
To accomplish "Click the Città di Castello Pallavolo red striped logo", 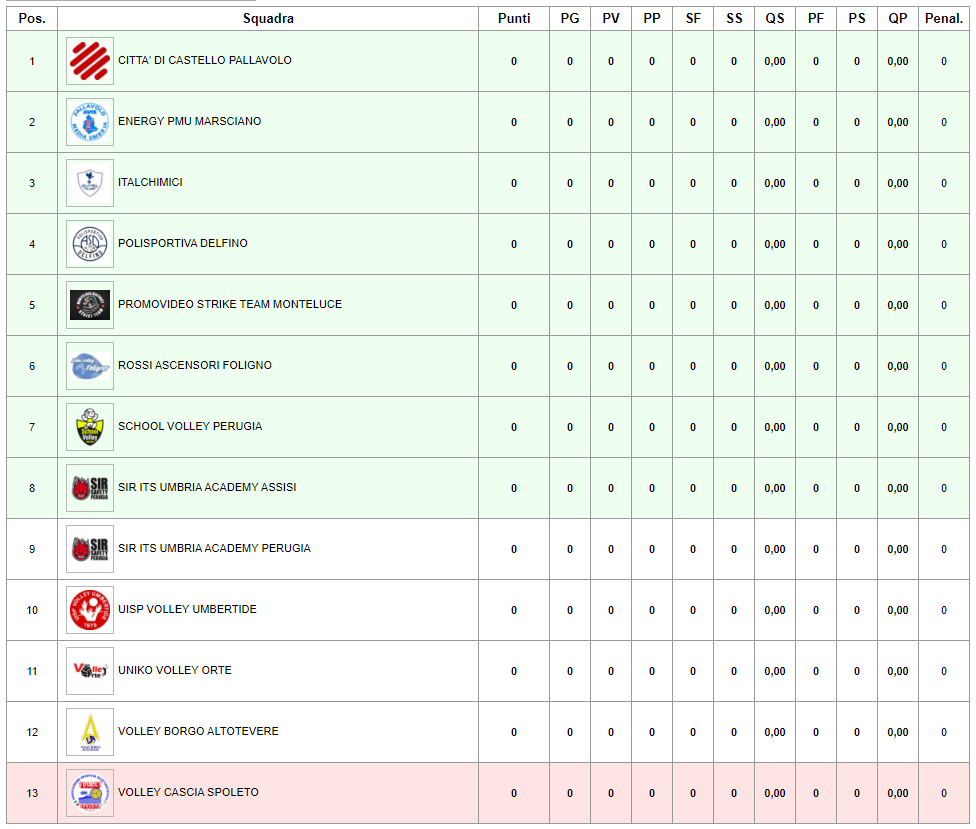I will tap(90, 61).
